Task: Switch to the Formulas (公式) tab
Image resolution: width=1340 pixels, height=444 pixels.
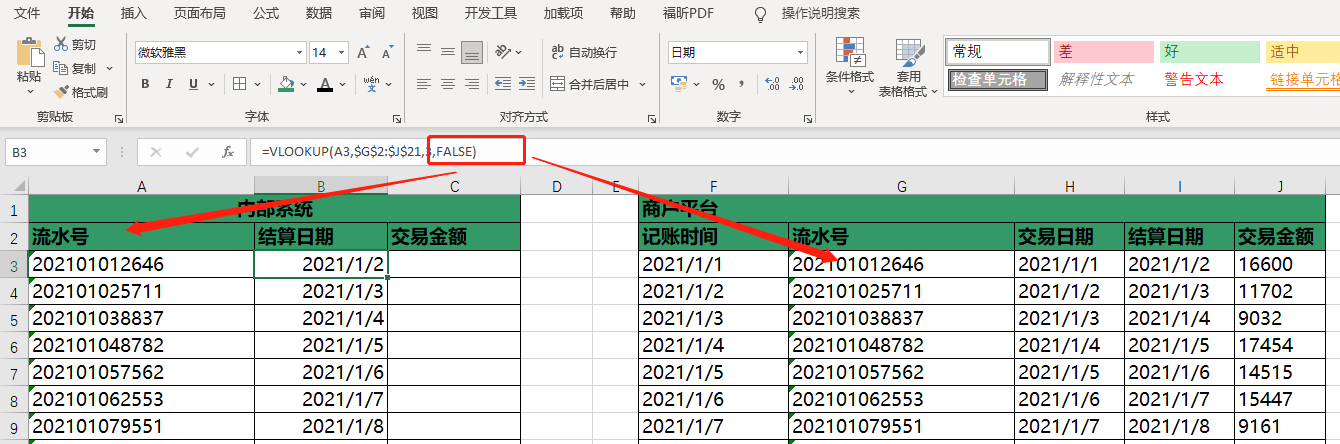Action: (x=266, y=13)
